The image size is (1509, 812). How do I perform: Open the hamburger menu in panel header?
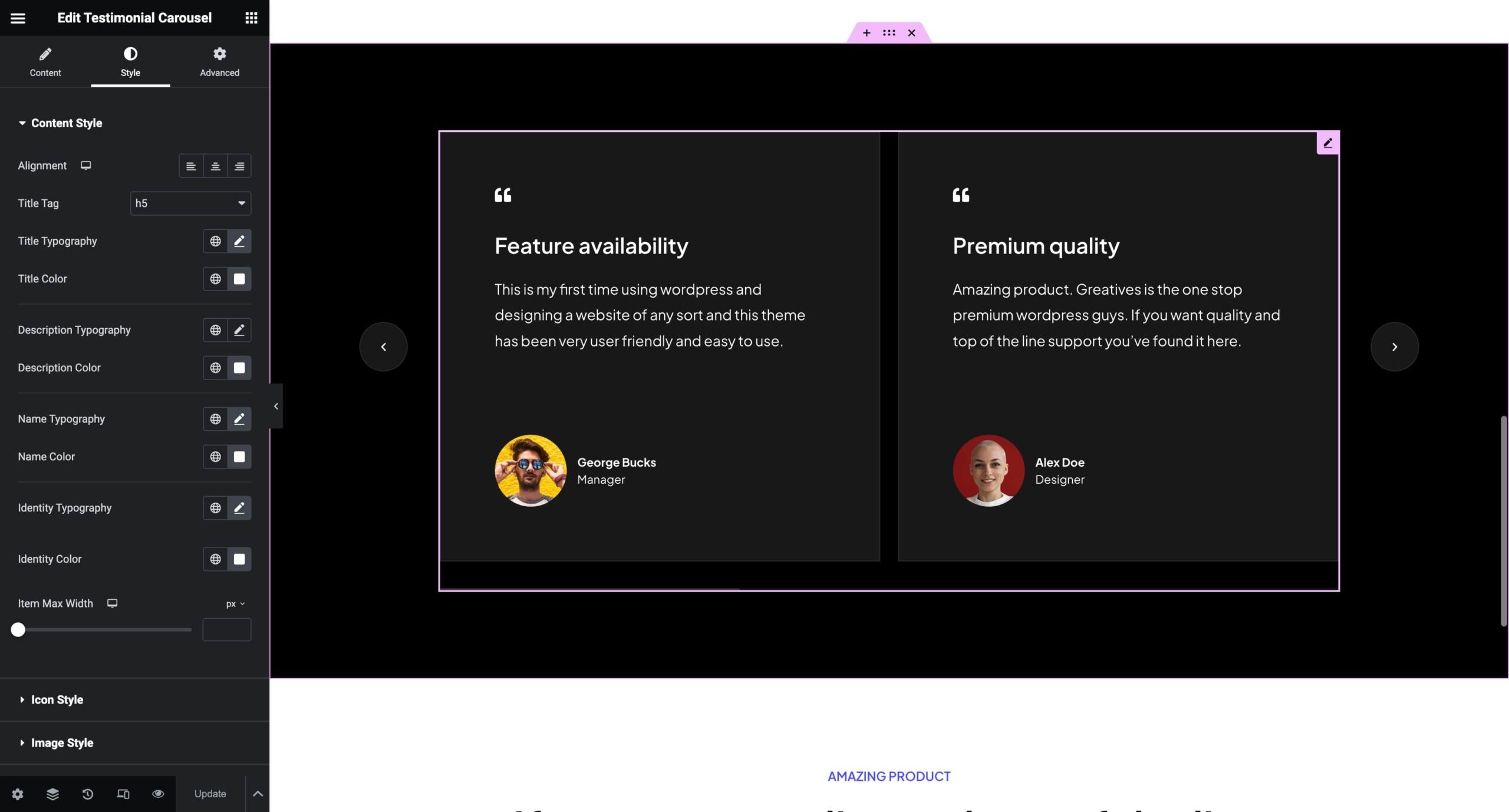[x=18, y=18]
